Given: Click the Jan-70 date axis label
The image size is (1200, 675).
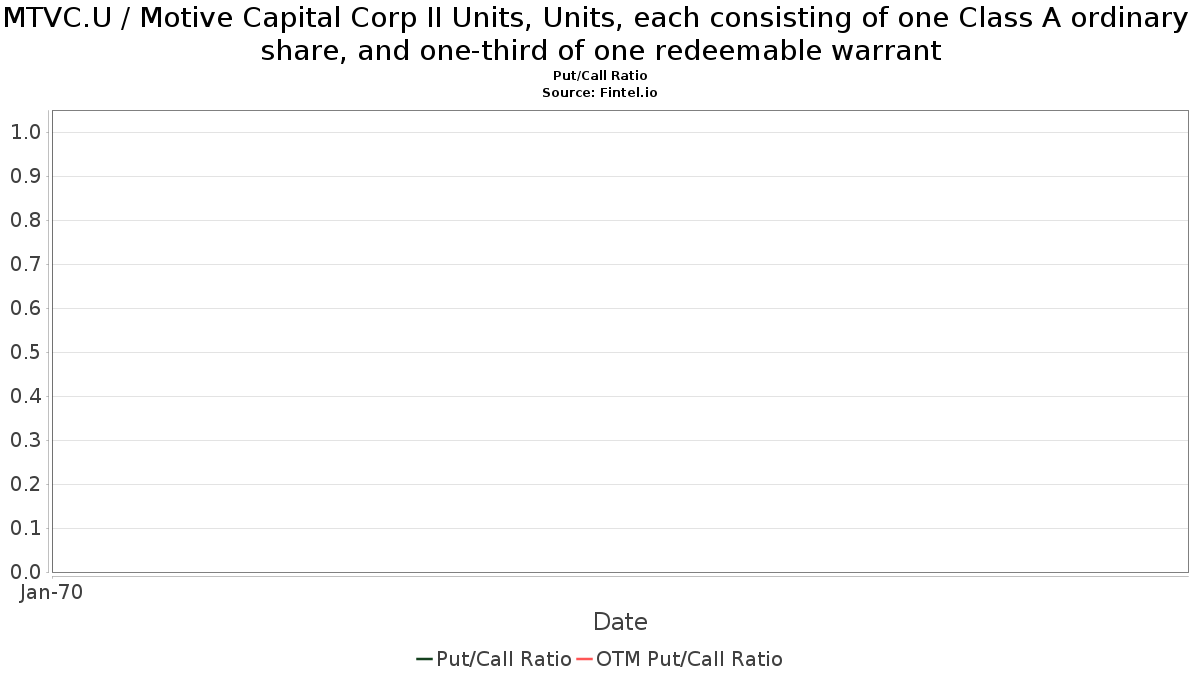Looking at the screenshot, I should [x=51, y=592].
